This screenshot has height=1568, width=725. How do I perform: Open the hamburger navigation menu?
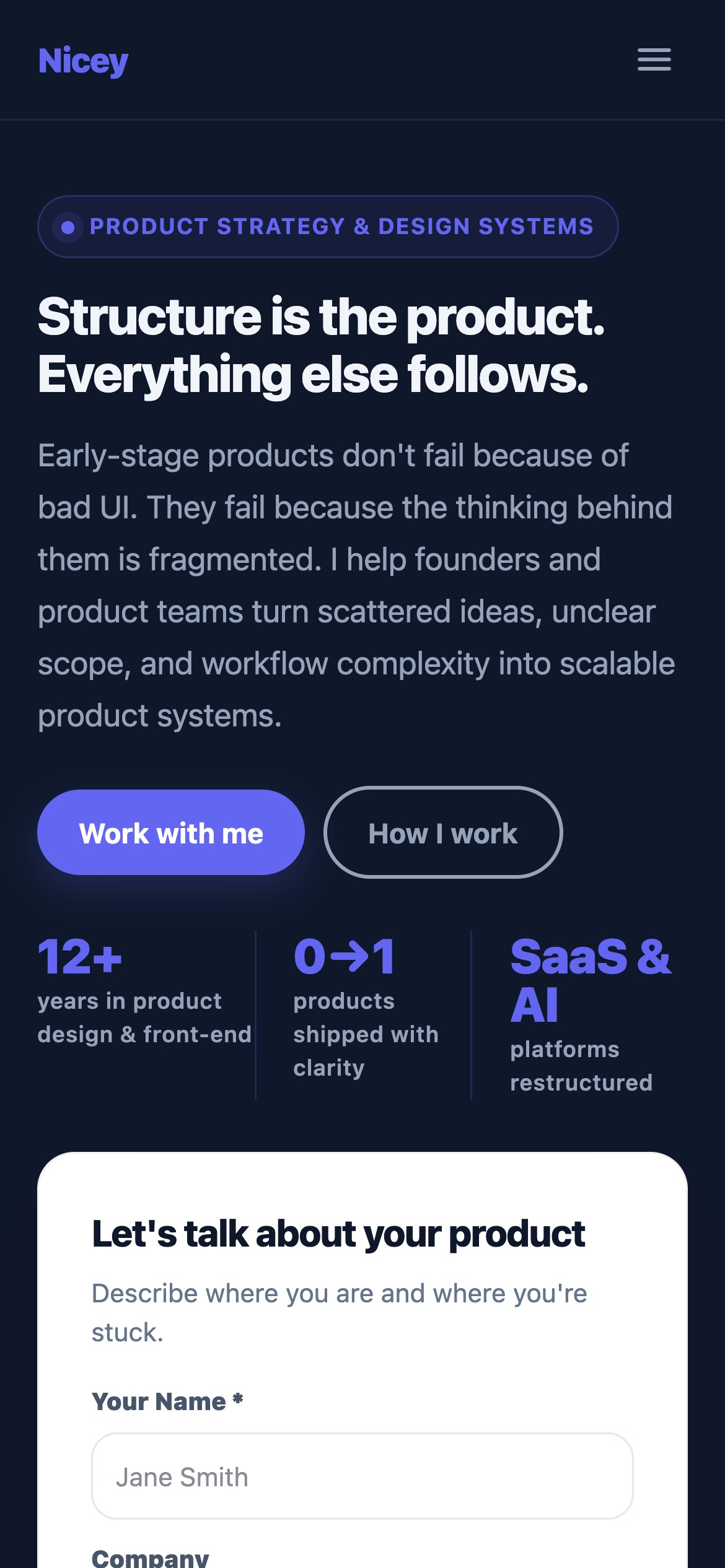pos(654,61)
